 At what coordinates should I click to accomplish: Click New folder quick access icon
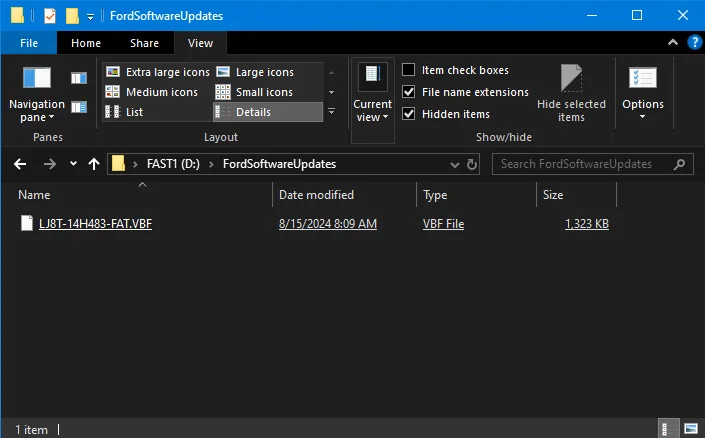click(72, 16)
